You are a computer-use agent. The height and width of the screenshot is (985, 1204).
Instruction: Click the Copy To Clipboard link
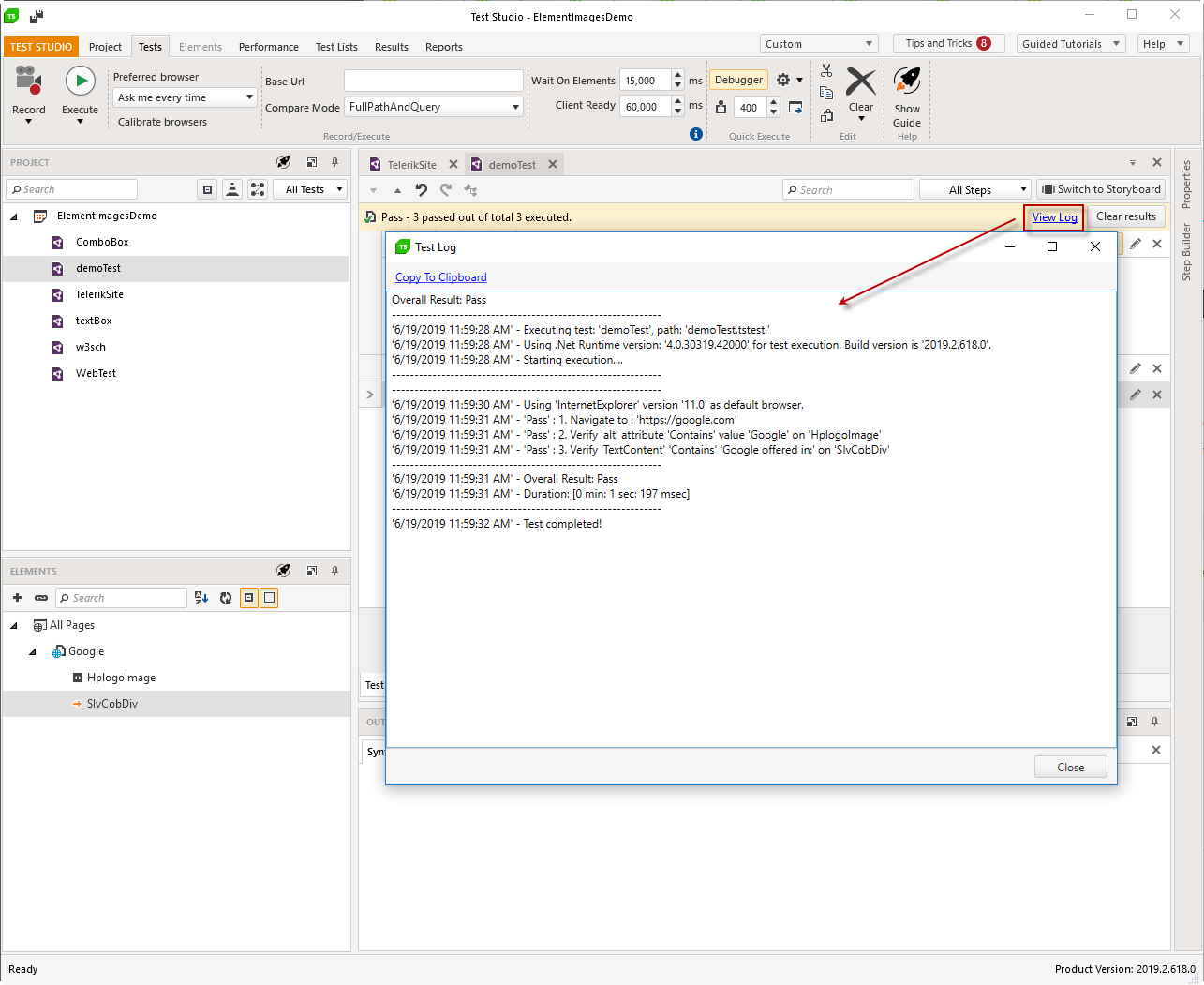(440, 277)
